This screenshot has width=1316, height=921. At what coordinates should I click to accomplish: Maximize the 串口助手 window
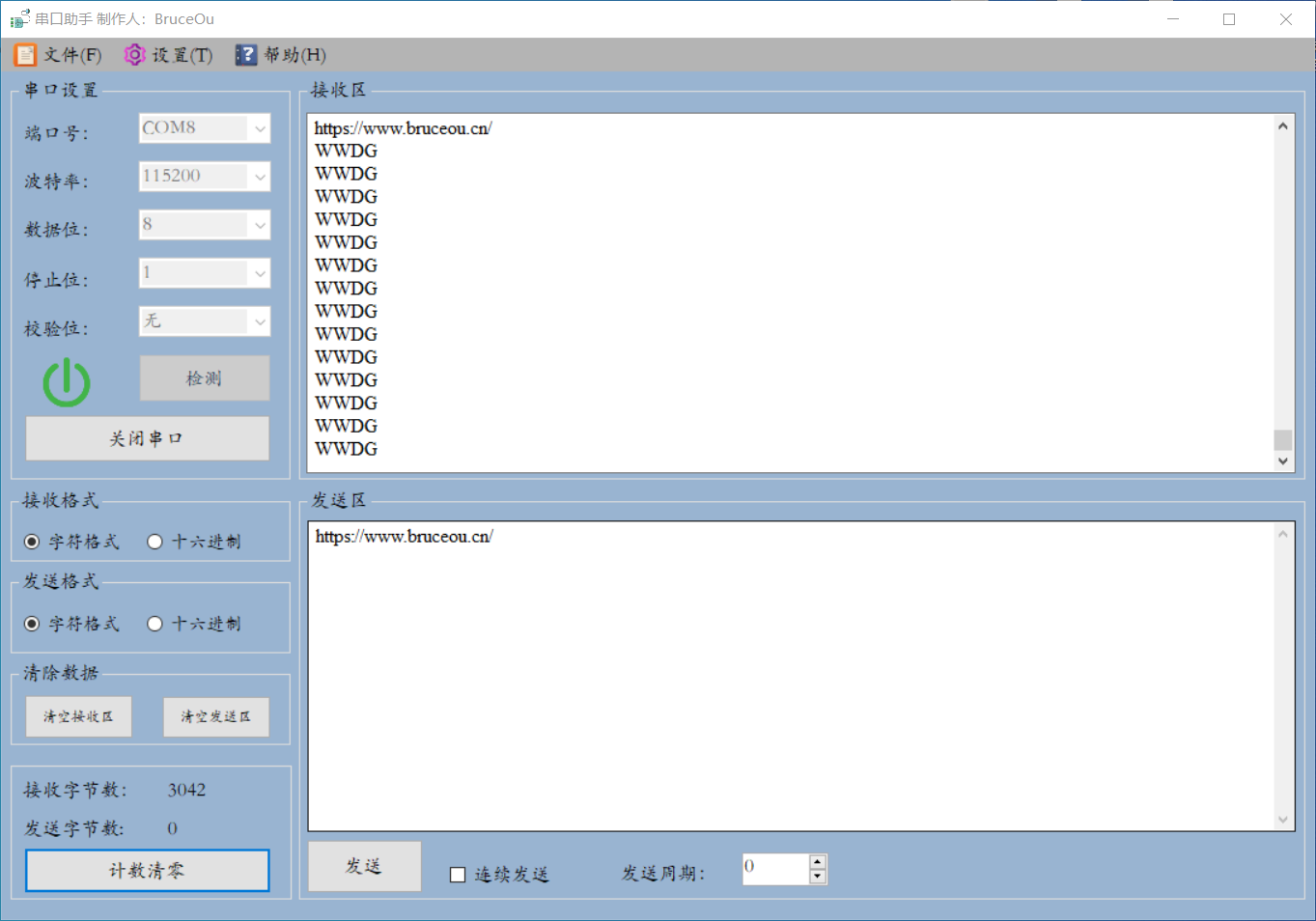tap(1229, 18)
